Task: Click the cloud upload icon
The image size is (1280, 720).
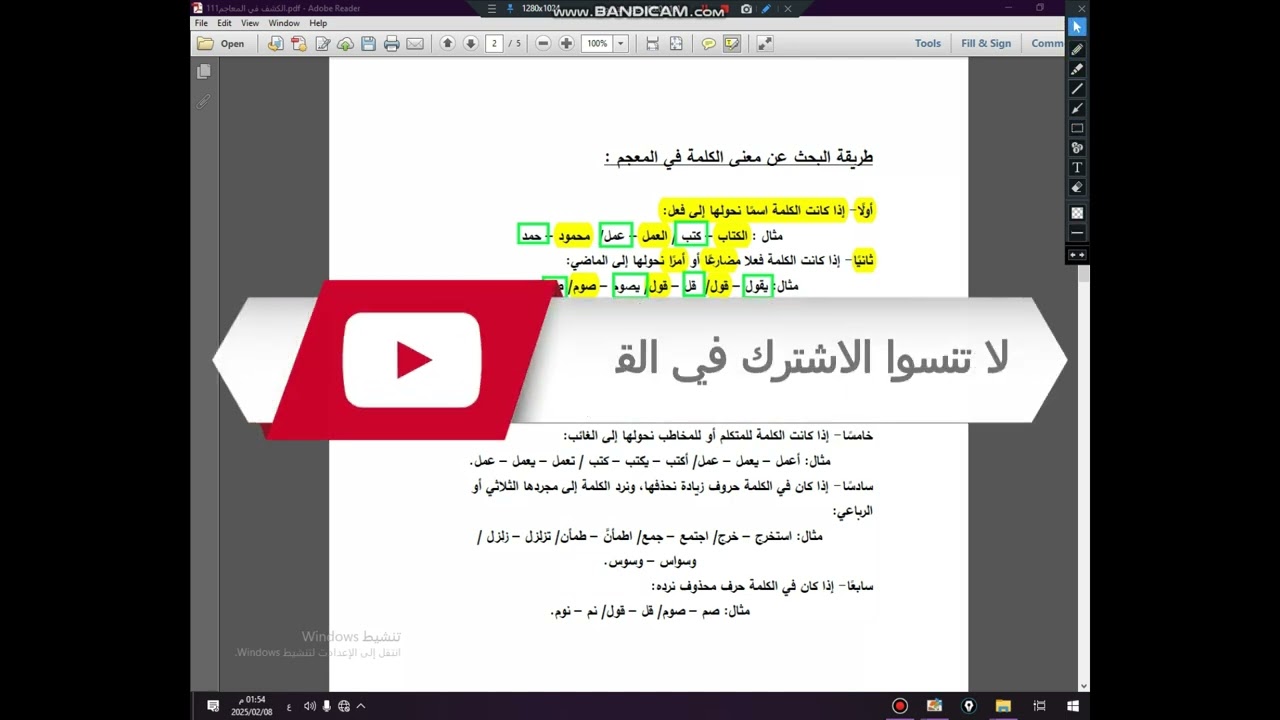Action: [345, 44]
